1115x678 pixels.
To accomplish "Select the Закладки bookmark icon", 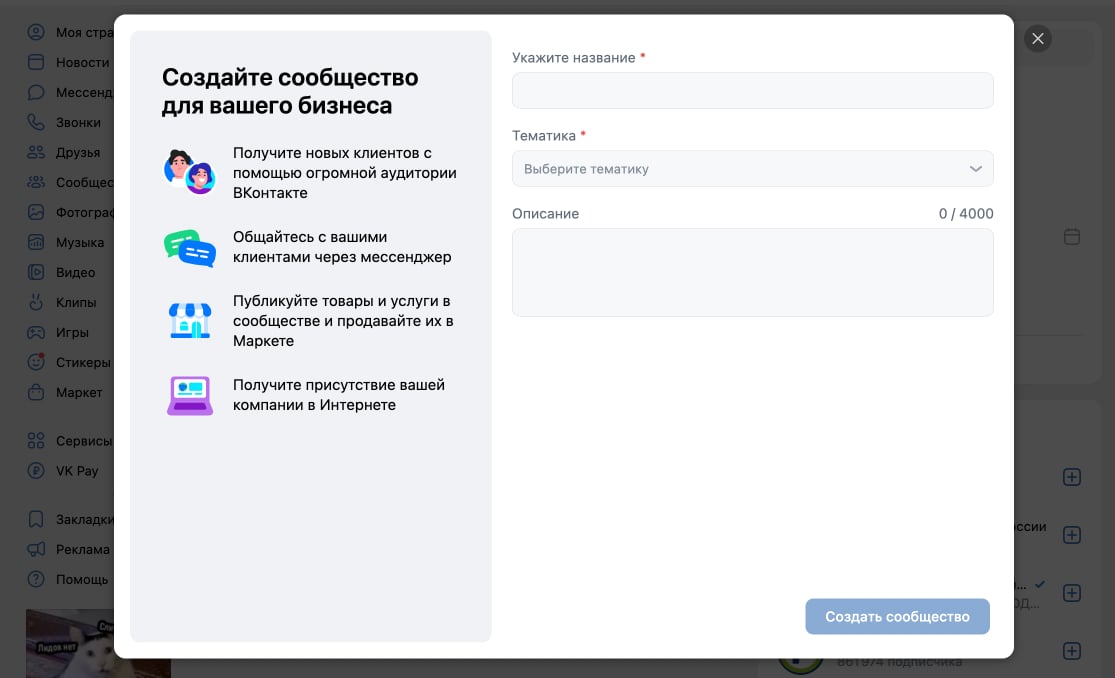I will coord(35,519).
